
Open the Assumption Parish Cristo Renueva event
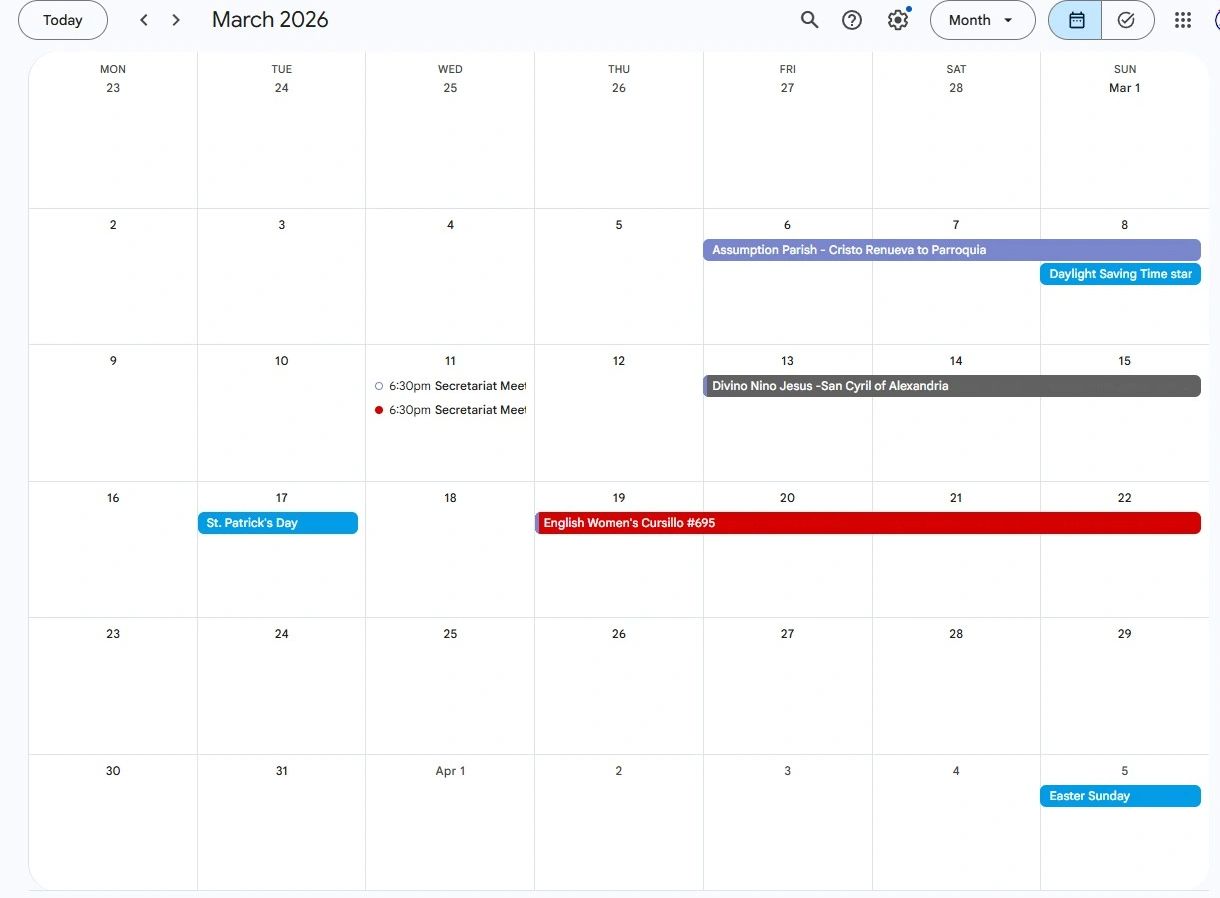(x=951, y=250)
